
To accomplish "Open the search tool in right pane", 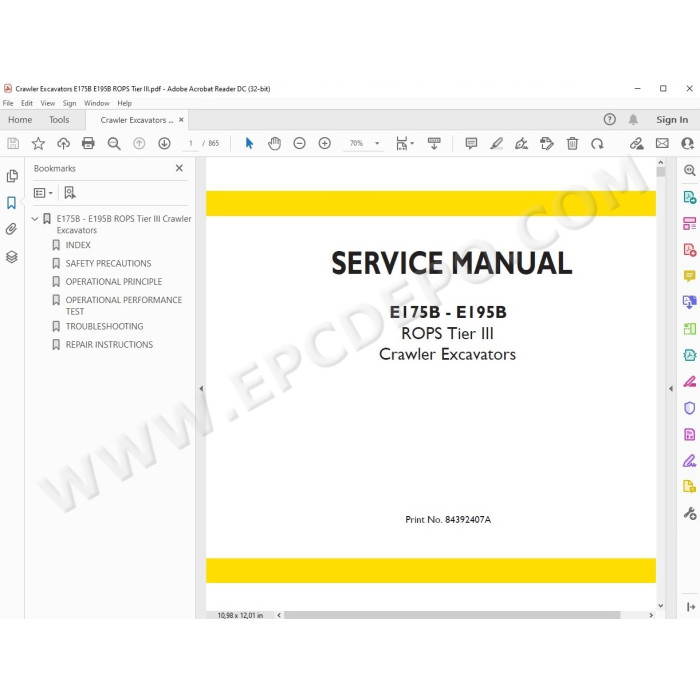I will tap(690, 171).
